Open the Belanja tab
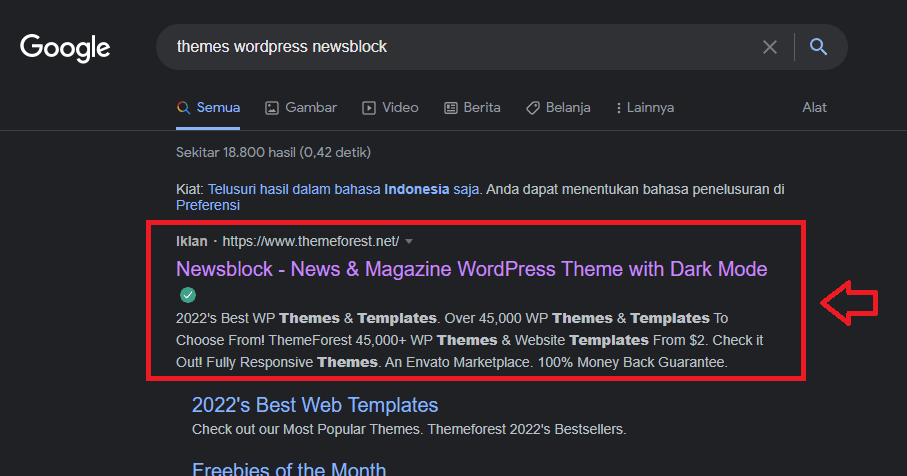This screenshot has width=907, height=476. [x=558, y=108]
